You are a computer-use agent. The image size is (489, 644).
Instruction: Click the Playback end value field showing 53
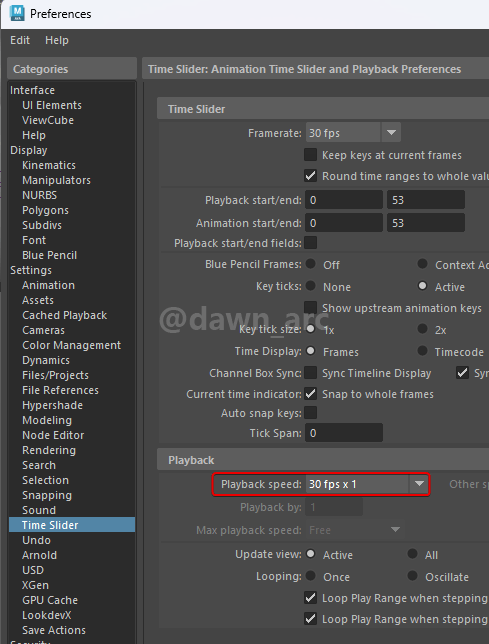[x=426, y=200]
